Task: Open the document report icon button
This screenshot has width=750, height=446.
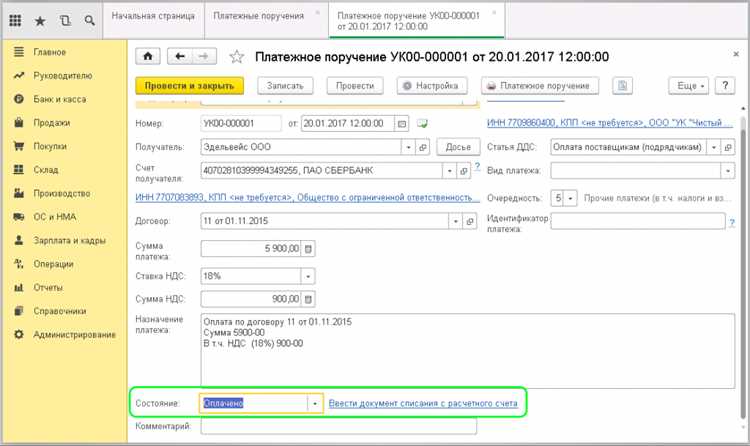Action: (x=622, y=86)
